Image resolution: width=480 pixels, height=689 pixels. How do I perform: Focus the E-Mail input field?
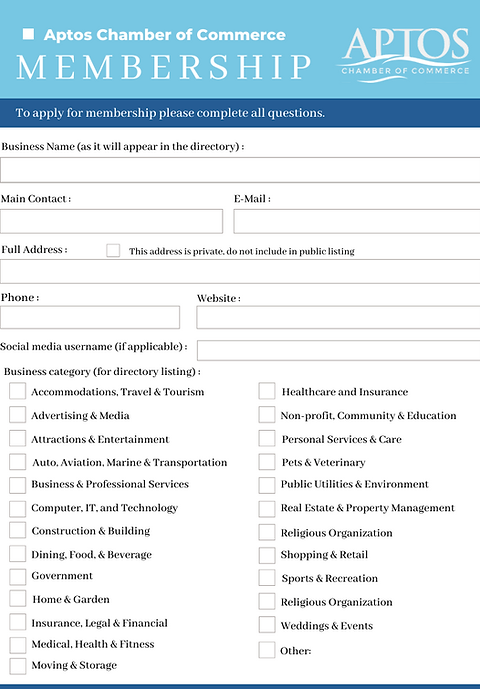357,221
